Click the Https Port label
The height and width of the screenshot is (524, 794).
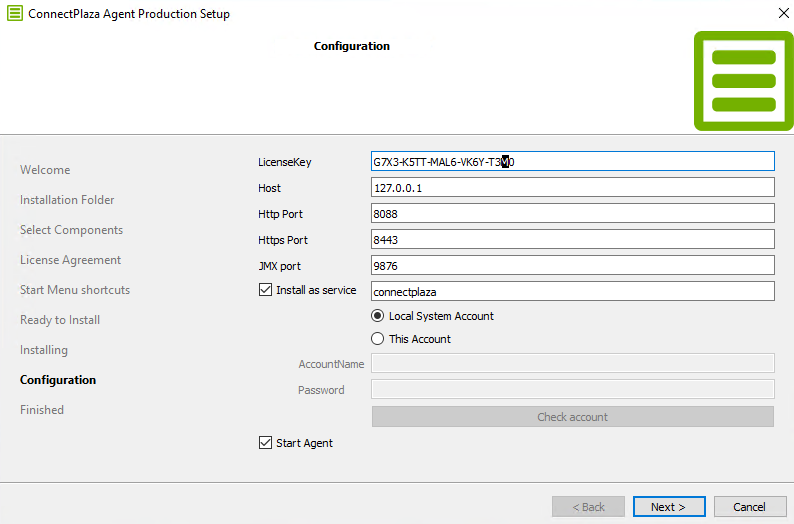coord(283,240)
